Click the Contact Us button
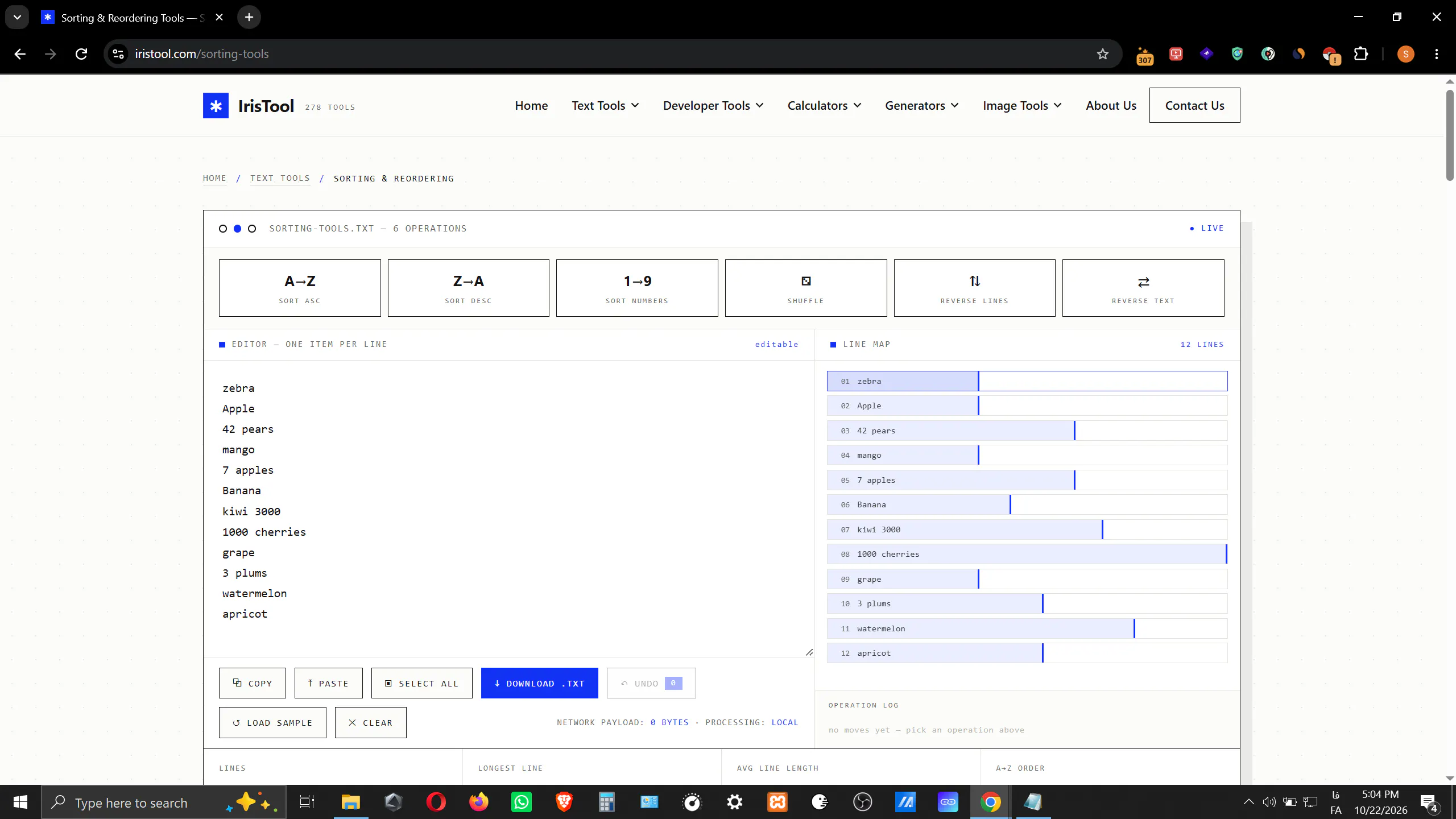Viewport: 1456px width, 819px height. pyautogui.click(x=1194, y=105)
